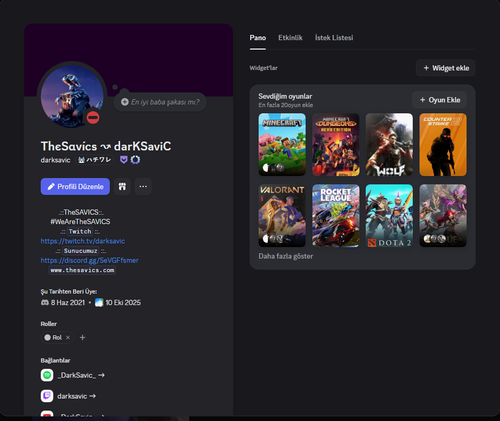Click the darksavic username text

(55, 160)
